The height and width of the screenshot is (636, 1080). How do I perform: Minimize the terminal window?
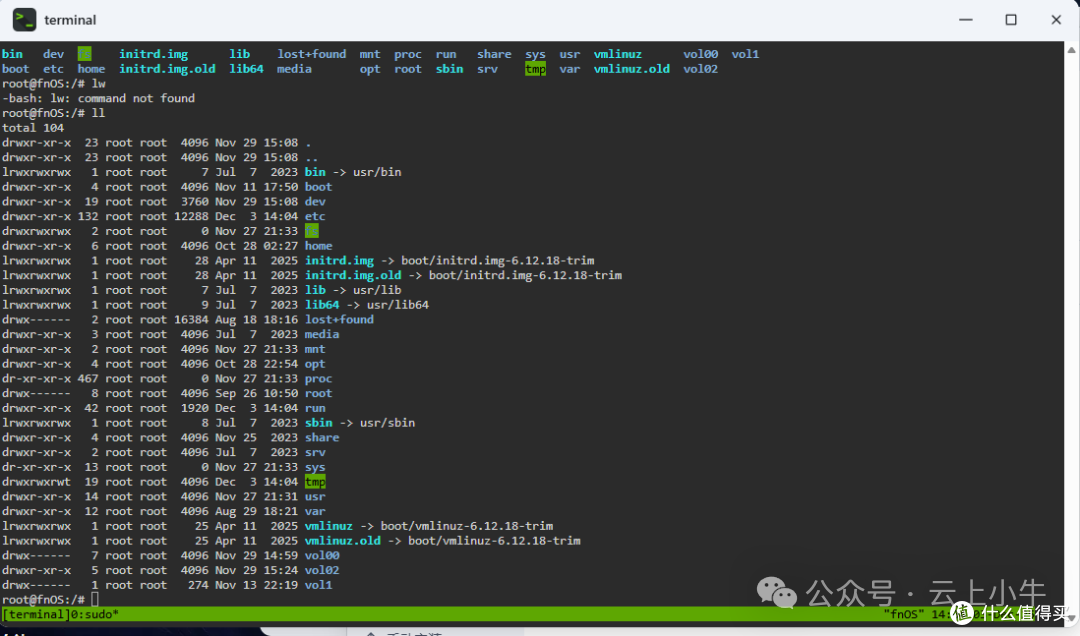tap(966, 20)
